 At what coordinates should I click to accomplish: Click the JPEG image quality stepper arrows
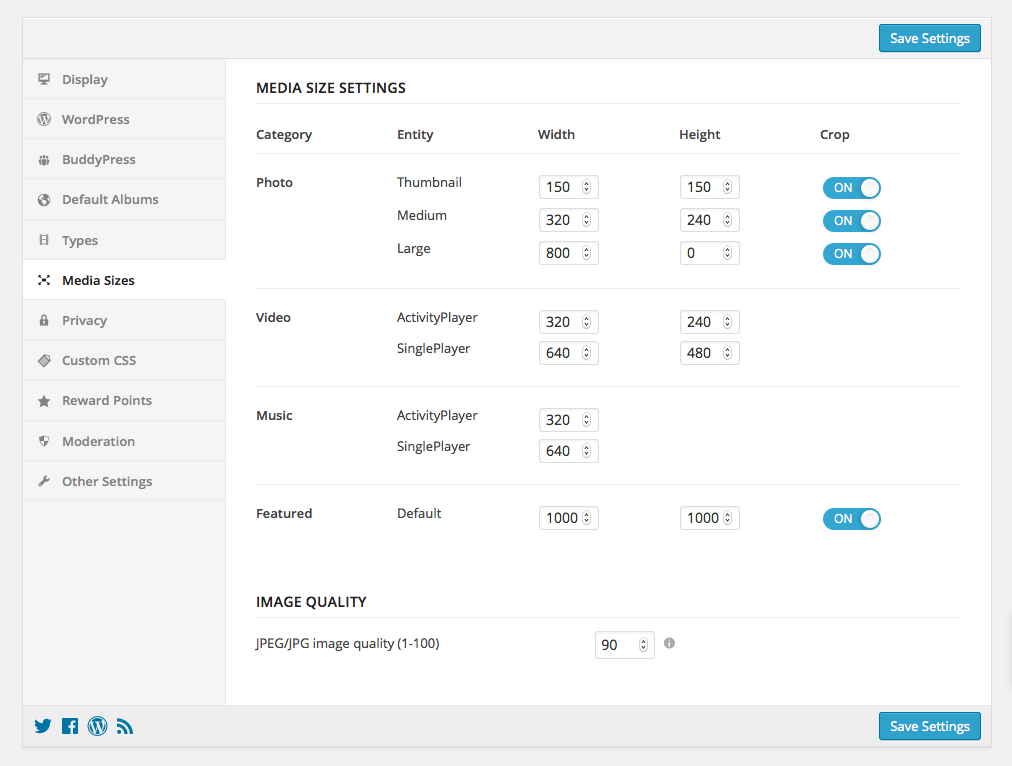coord(643,646)
